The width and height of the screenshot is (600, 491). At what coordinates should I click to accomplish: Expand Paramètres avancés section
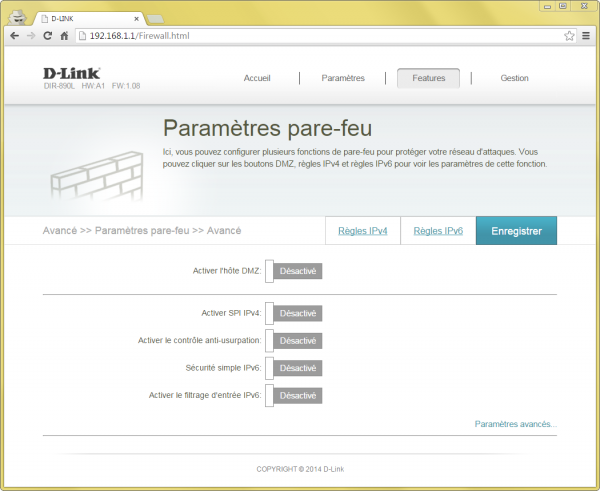(516, 424)
